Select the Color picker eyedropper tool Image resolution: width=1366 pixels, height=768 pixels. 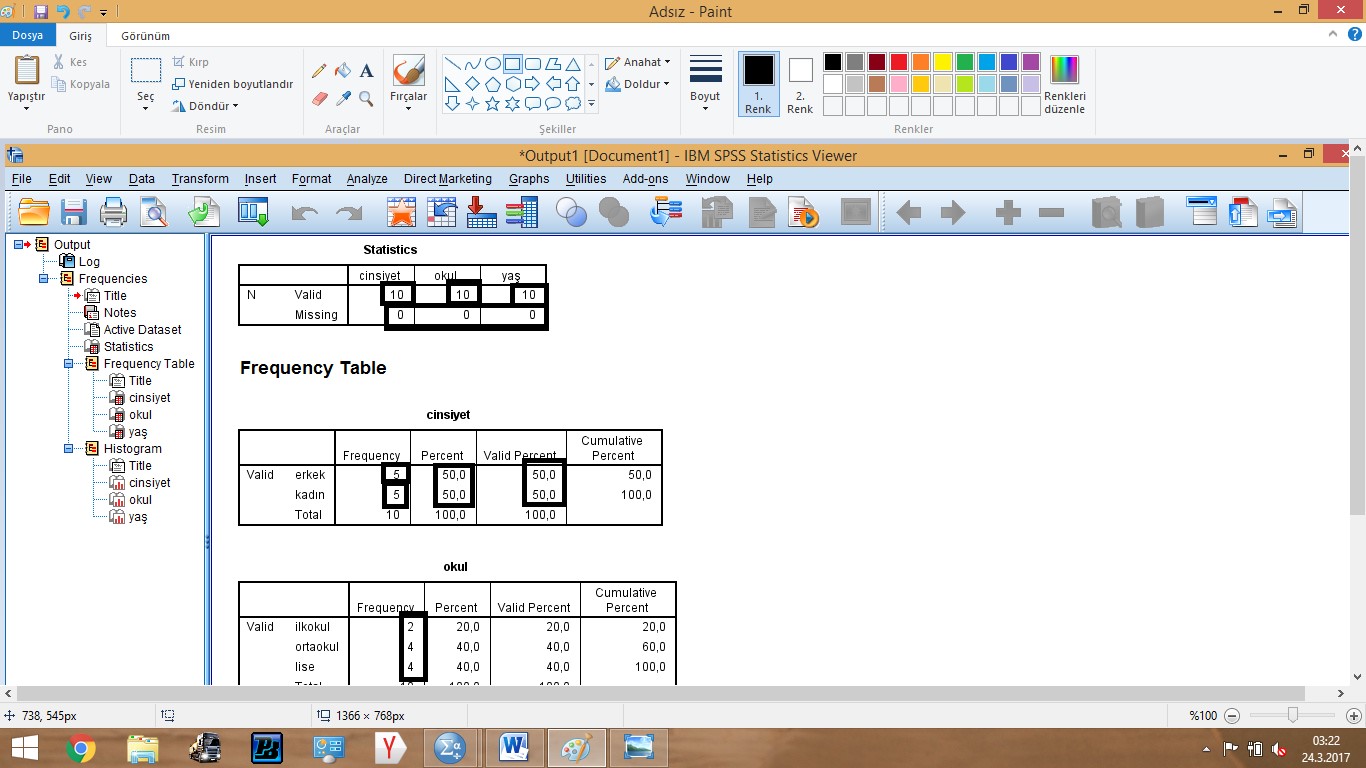tap(343, 98)
